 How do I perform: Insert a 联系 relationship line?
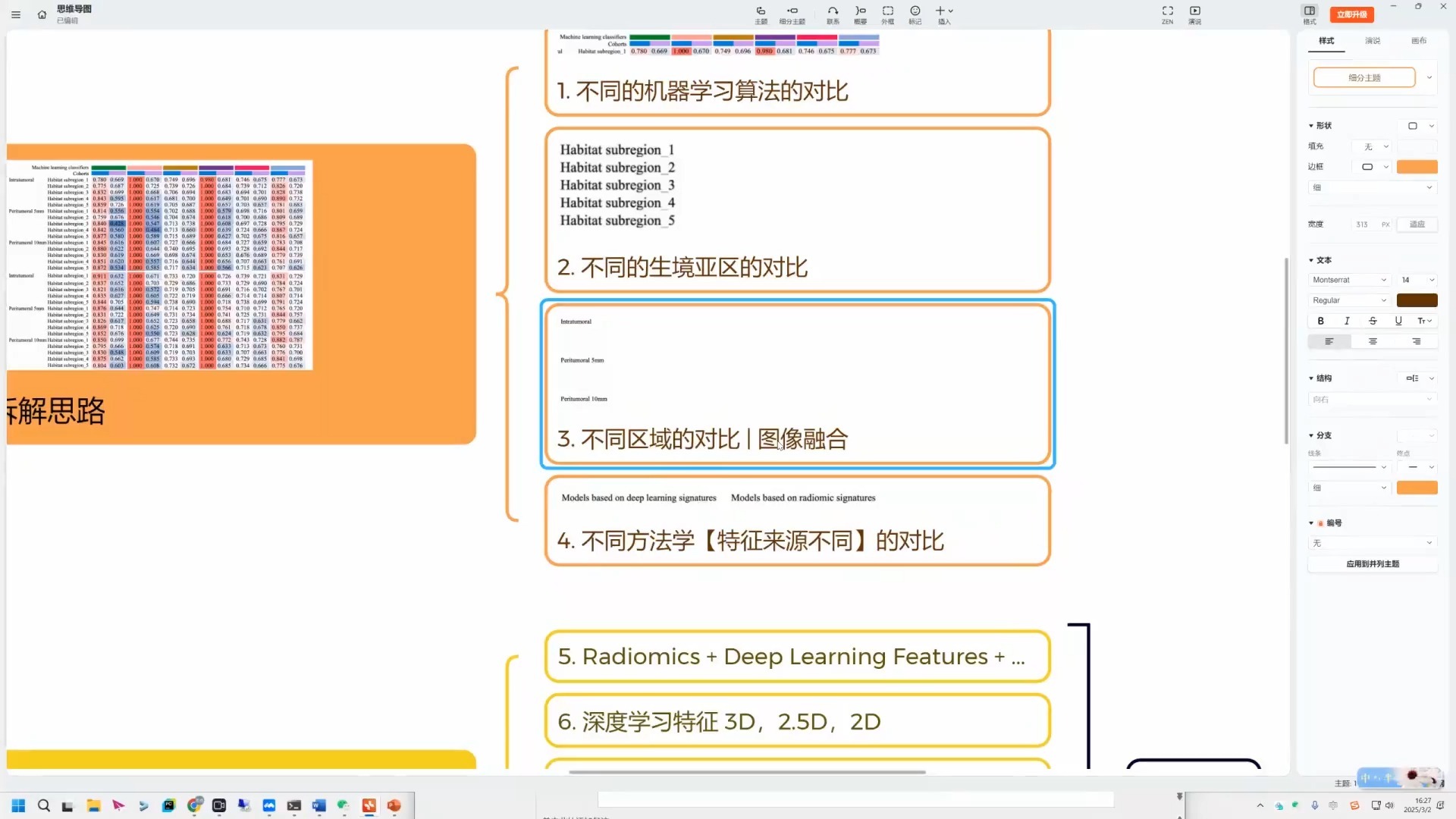pyautogui.click(x=833, y=14)
